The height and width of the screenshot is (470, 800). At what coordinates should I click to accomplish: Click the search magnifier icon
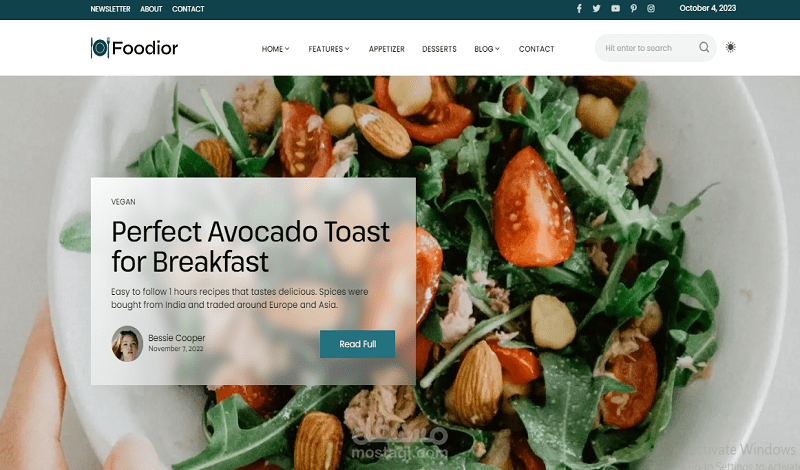[704, 47]
